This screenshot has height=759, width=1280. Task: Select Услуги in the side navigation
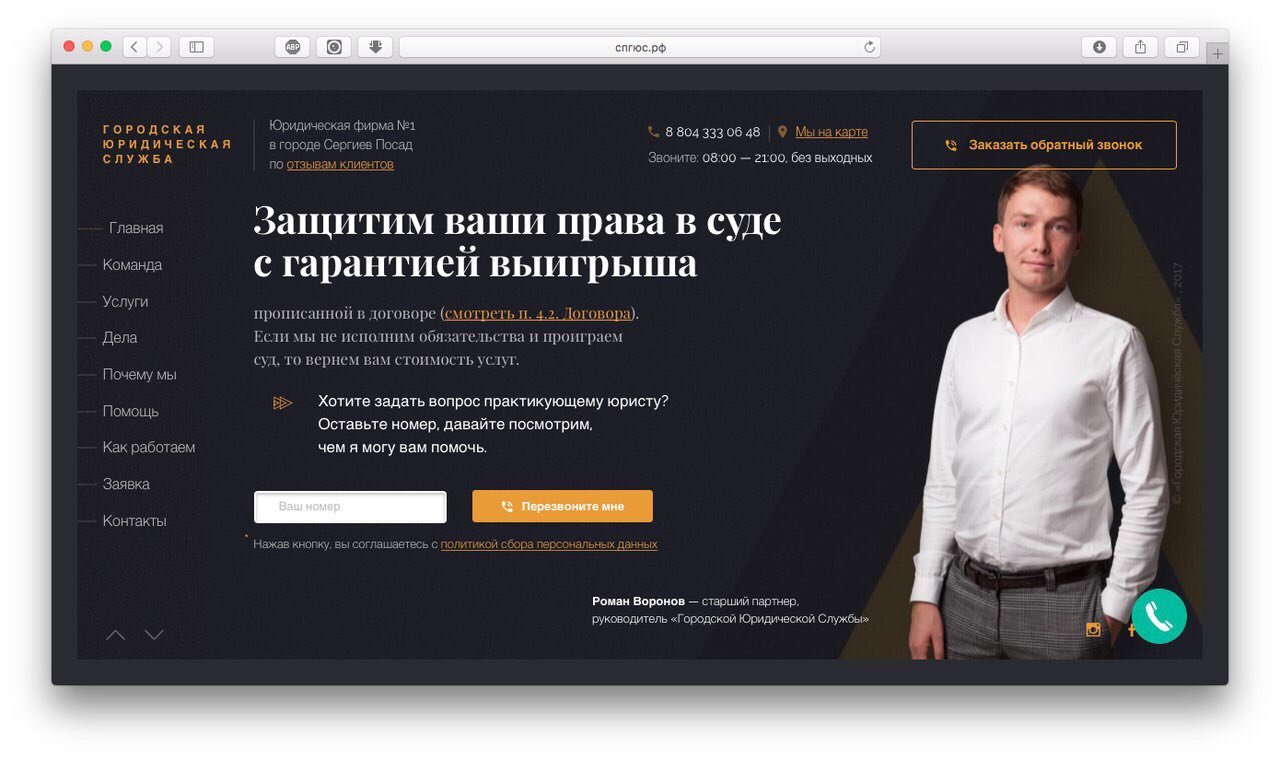click(125, 301)
